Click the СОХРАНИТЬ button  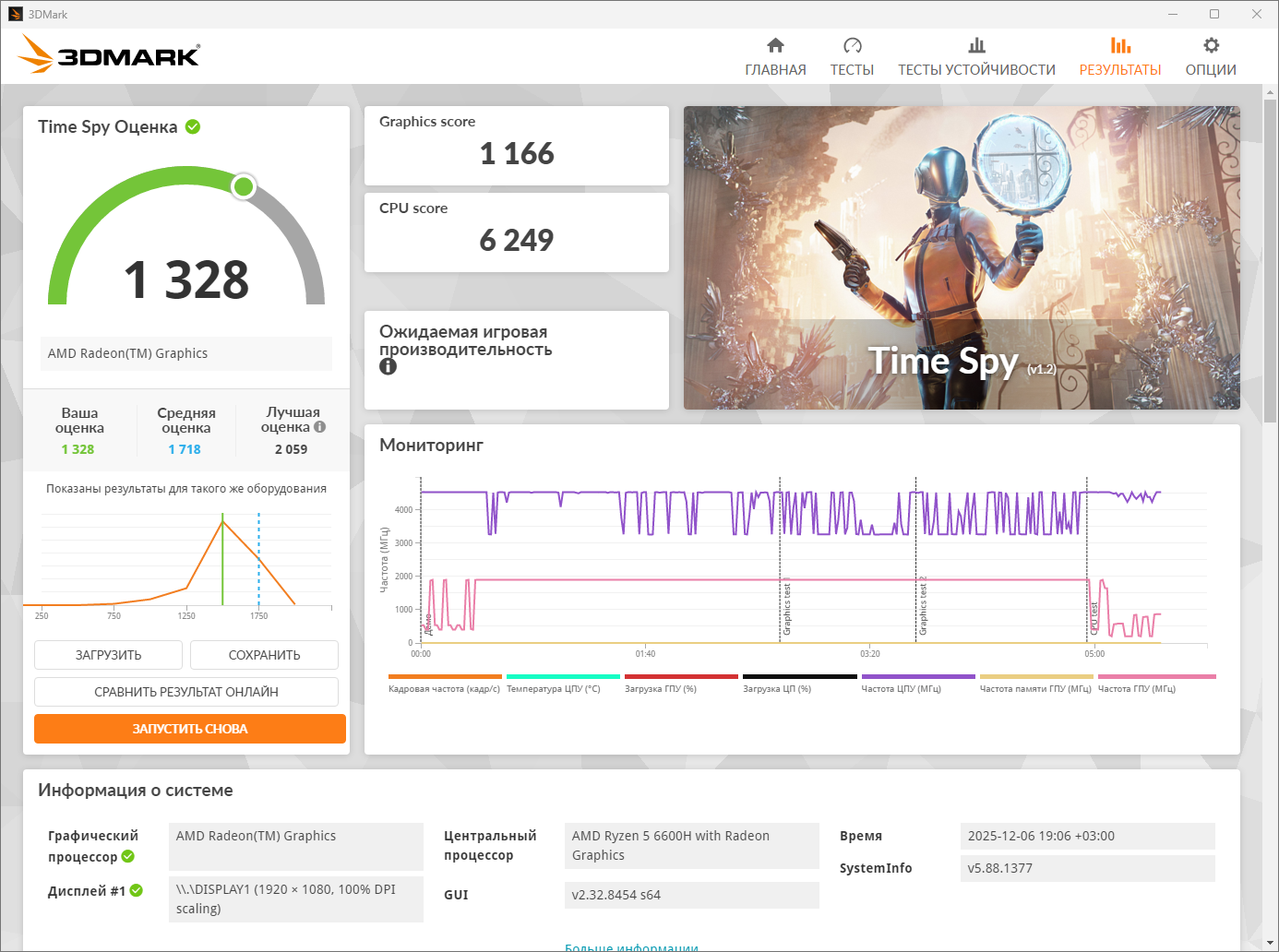tap(264, 655)
